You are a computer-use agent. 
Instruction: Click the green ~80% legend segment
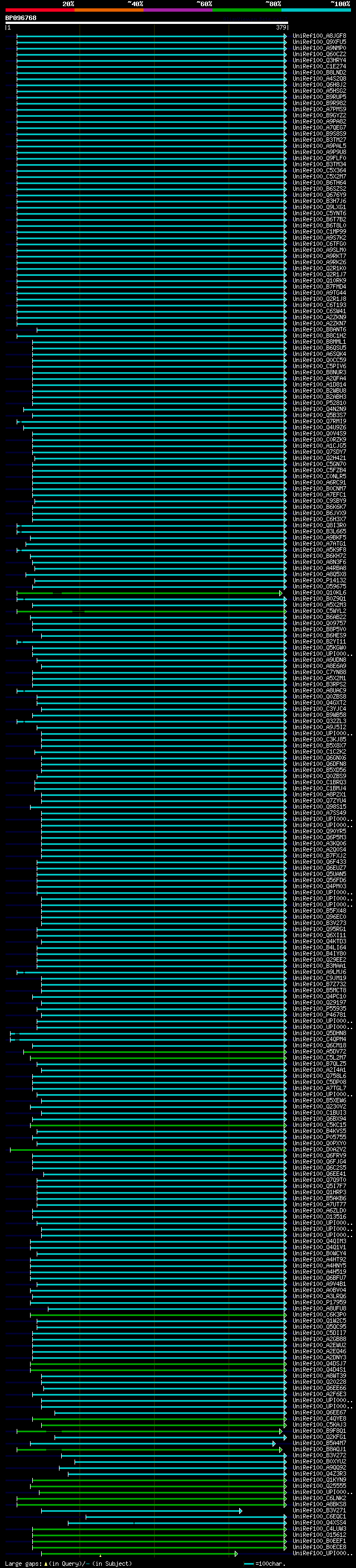tap(247, 10)
